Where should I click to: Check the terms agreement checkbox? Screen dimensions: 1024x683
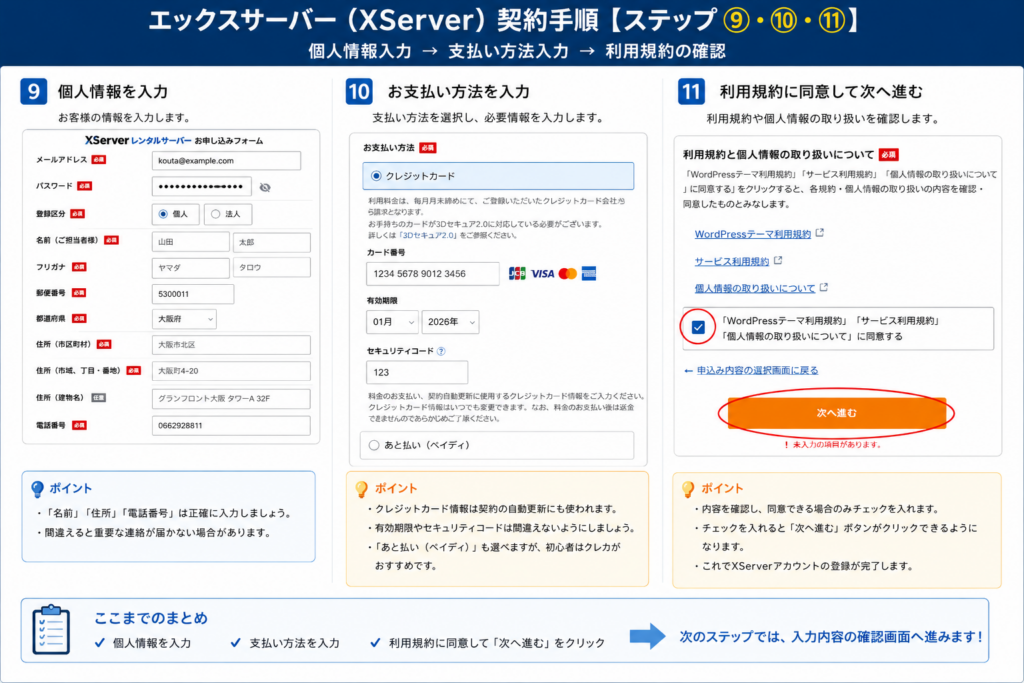pos(698,327)
